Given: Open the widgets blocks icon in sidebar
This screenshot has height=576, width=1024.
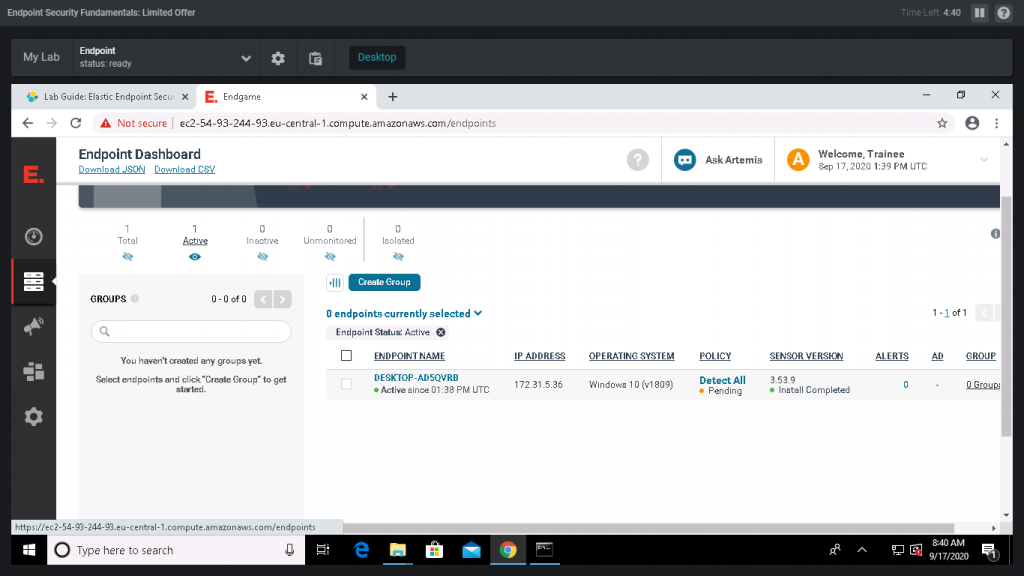Looking at the screenshot, I should point(33,372).
